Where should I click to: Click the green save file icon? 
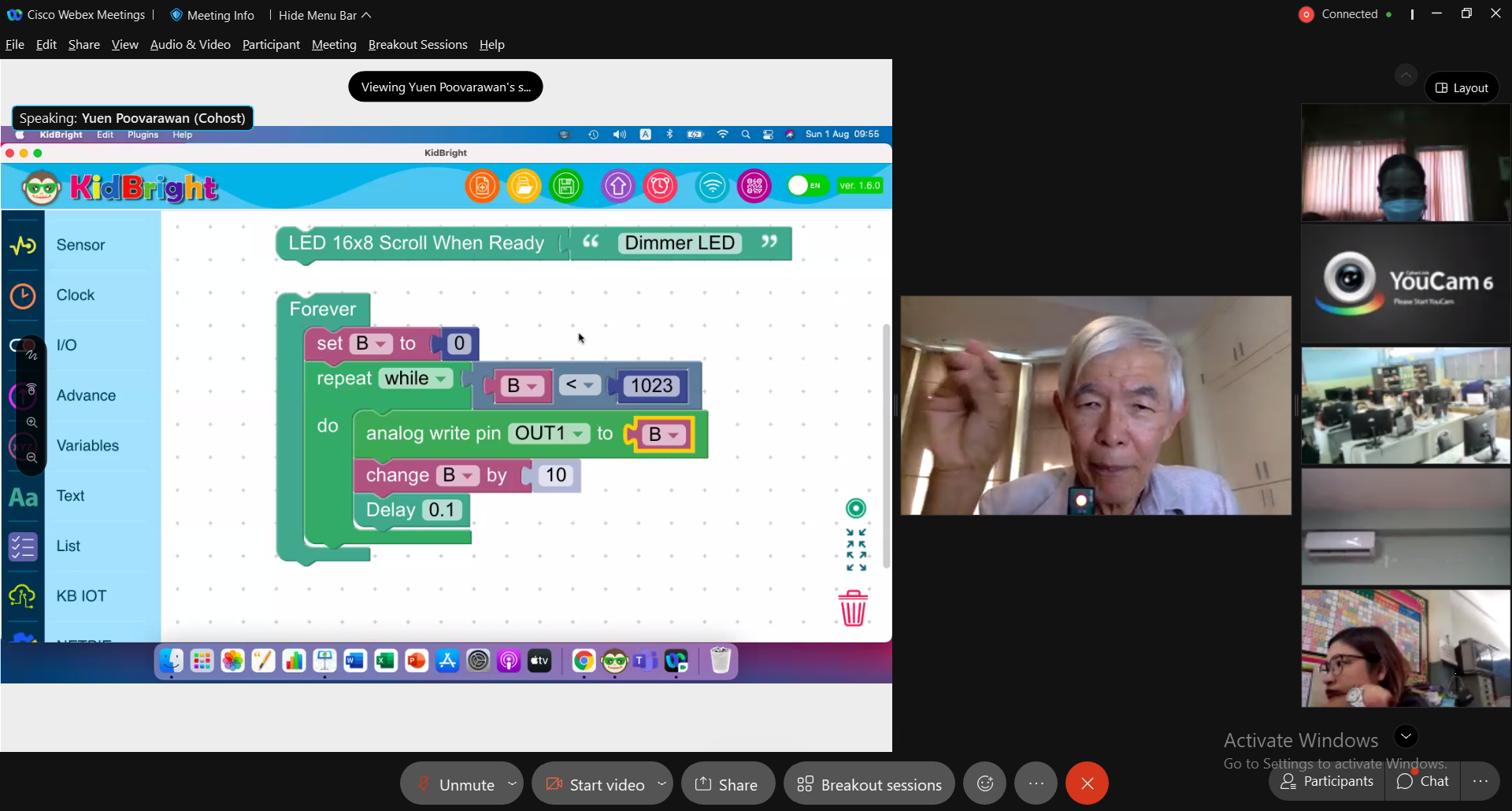pos(565,187)
